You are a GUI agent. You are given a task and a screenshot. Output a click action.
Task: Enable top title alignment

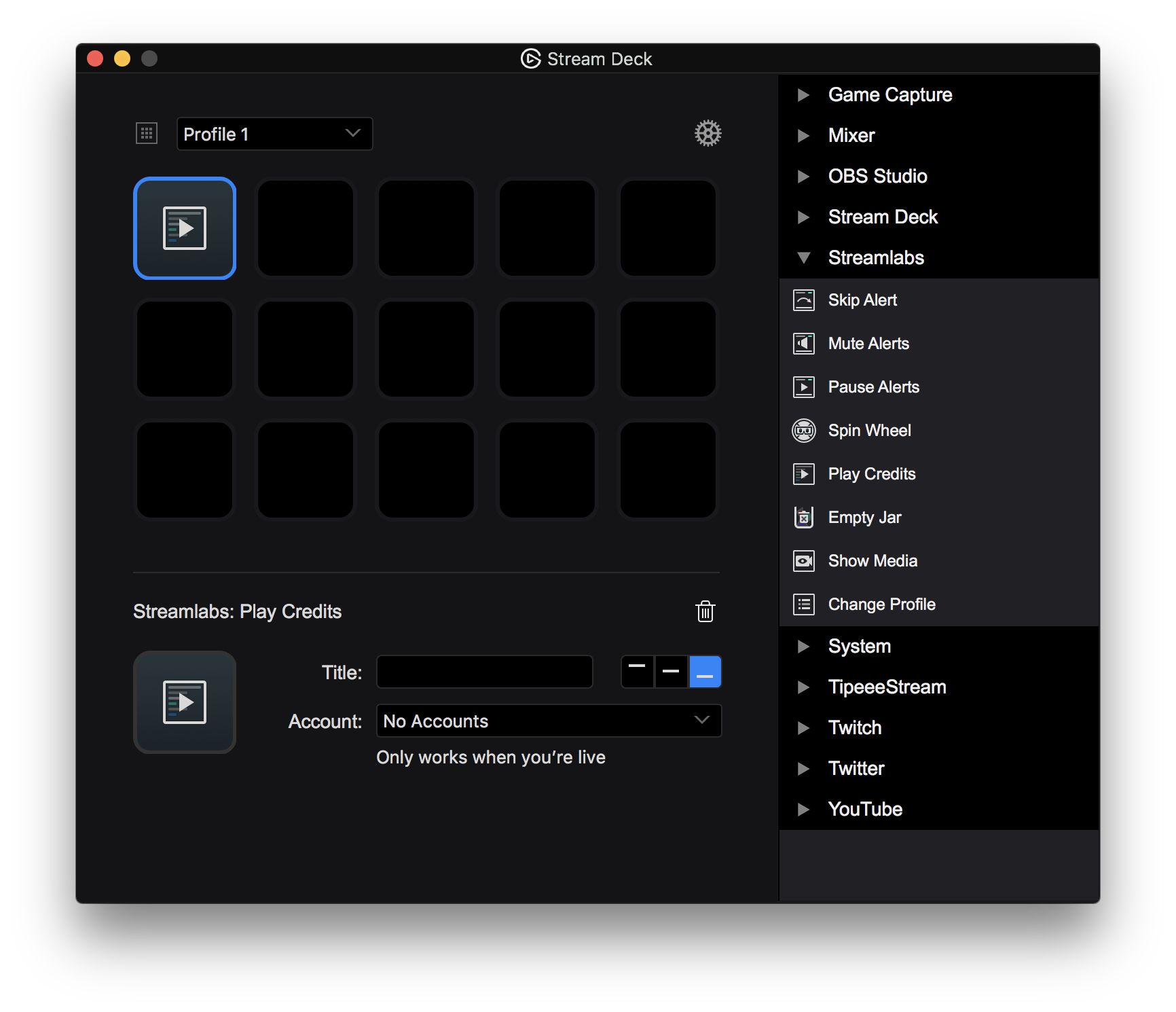pyautogui.click(x=637, y=671)
